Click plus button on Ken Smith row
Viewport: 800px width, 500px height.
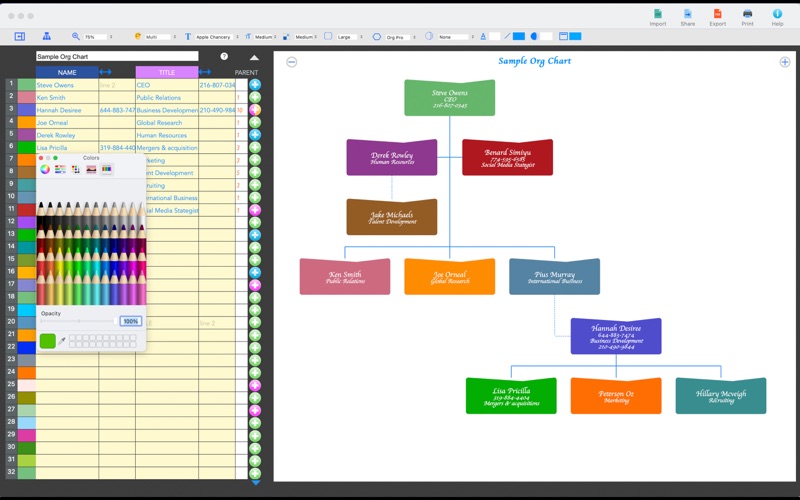click(x=255, y=97)
